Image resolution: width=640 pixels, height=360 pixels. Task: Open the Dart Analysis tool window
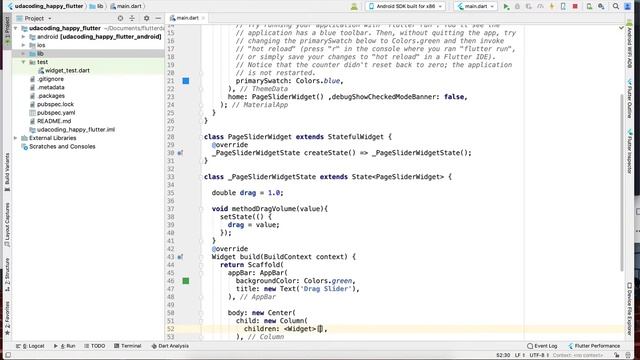pos(170,346)
